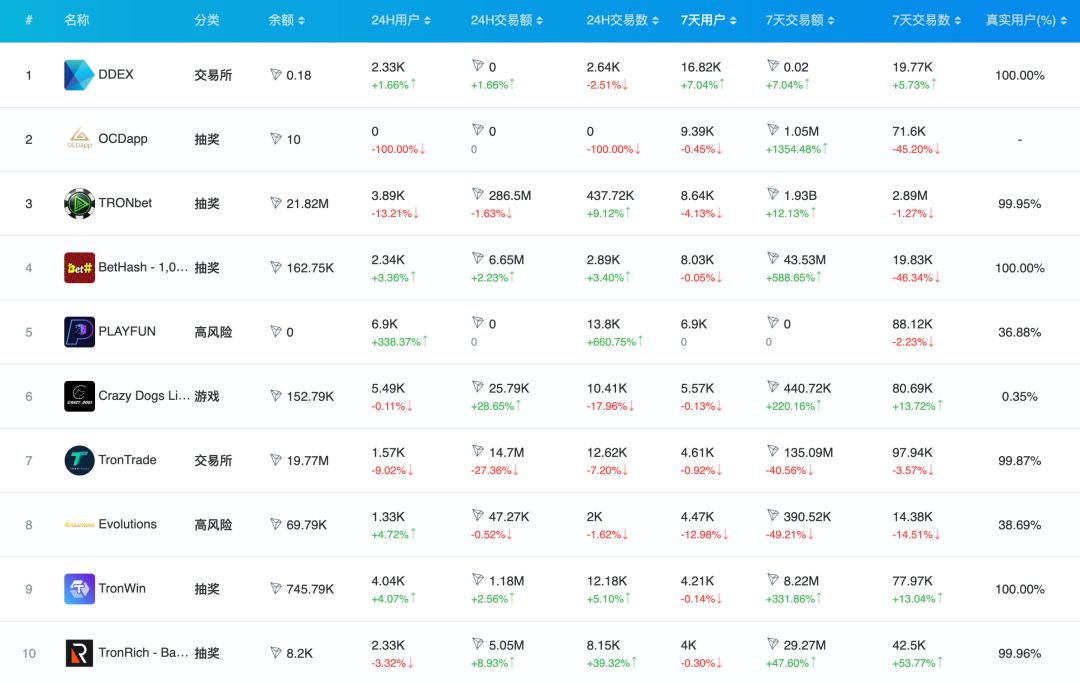Screen dimensions: 1080x684
Task: Click the +53.77% change for TronRich
Action: [917, 663]
